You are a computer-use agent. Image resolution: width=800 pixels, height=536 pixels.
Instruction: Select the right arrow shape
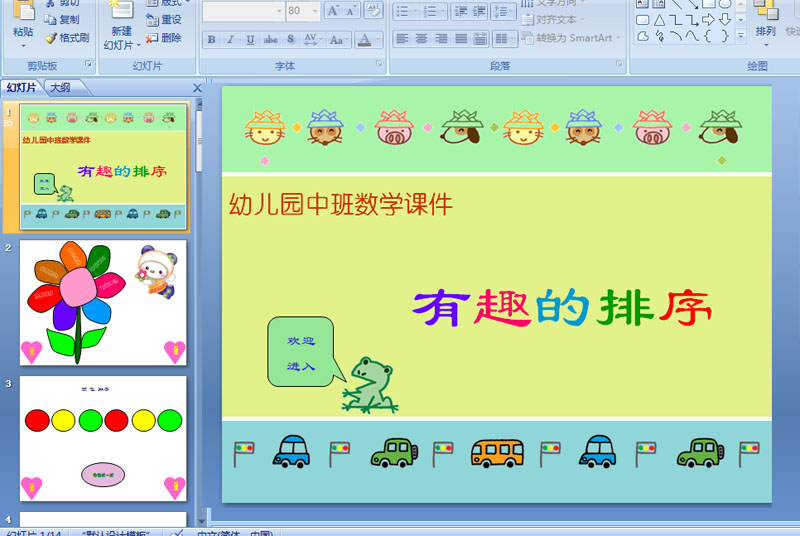tap(708, 19)
